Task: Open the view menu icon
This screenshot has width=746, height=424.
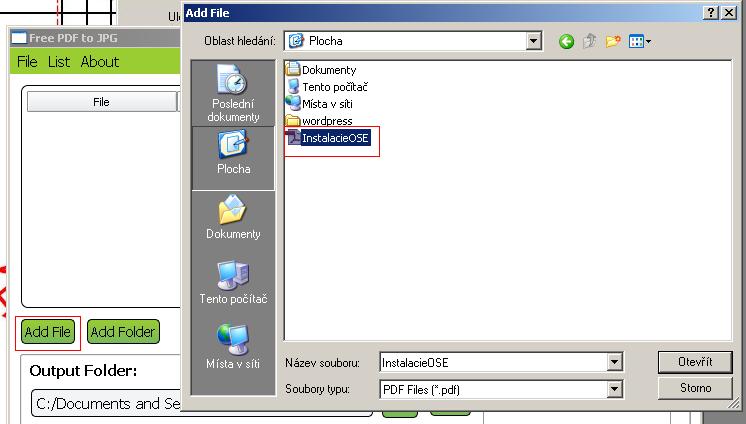Action: click(639, 41)
